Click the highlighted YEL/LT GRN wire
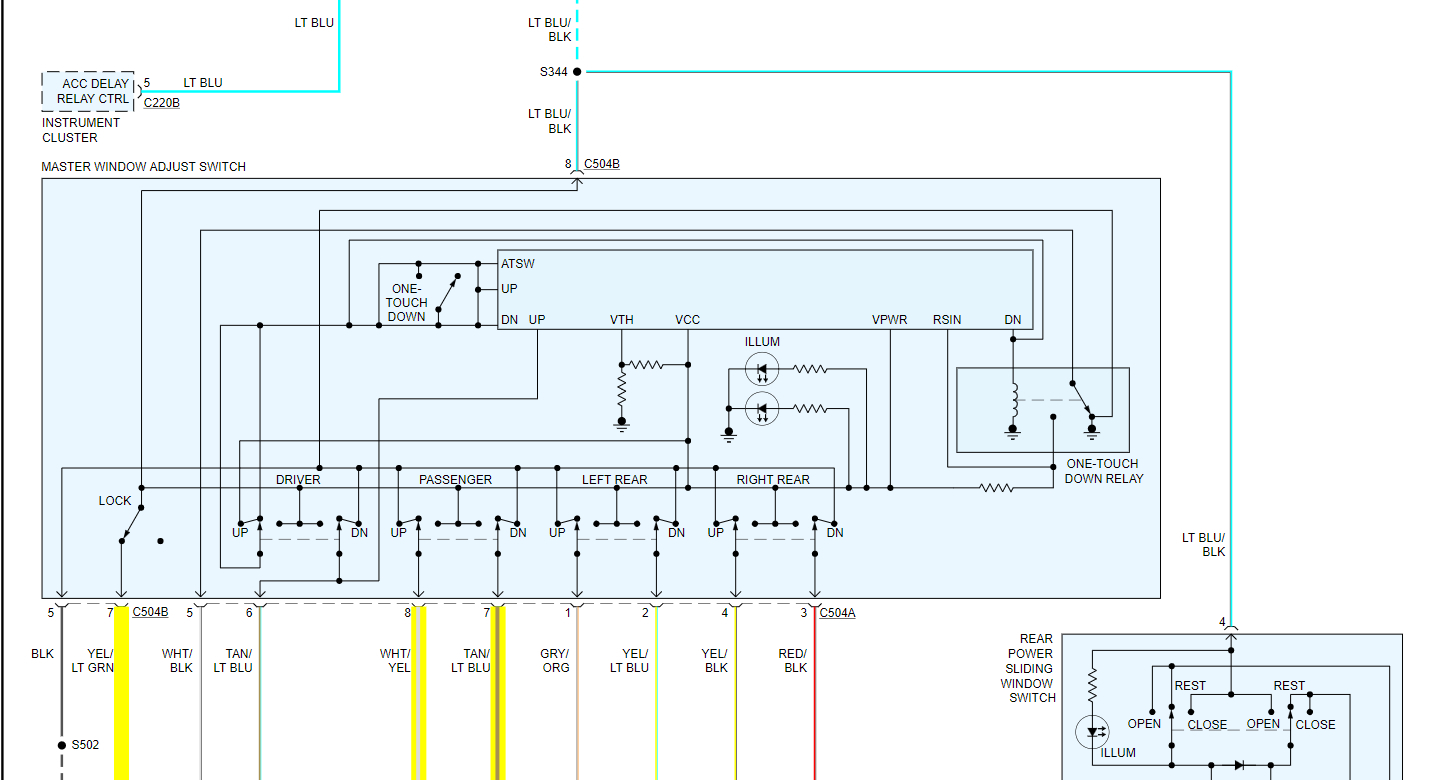 point(122,692)
